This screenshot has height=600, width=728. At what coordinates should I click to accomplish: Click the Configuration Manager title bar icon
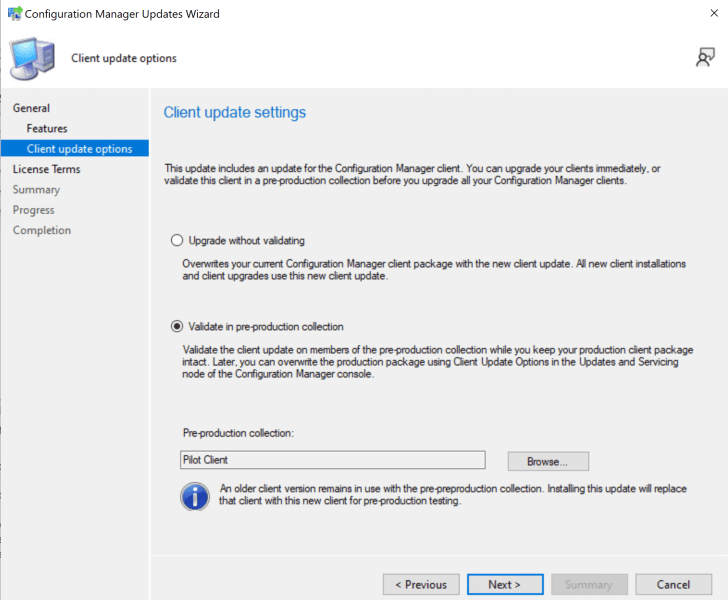[x=14, y=13]
